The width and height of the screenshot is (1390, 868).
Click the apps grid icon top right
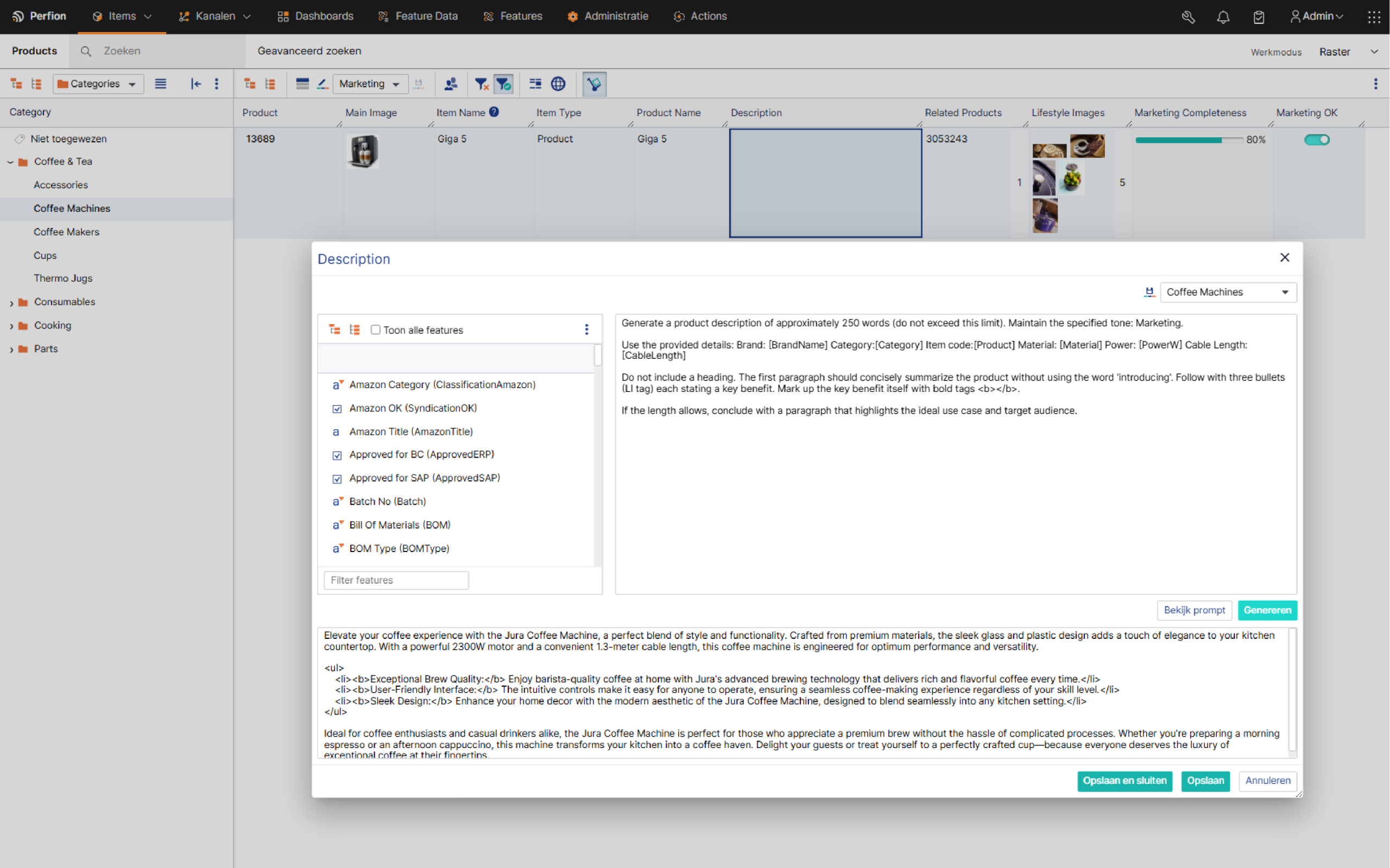(x=1373, y=17)
